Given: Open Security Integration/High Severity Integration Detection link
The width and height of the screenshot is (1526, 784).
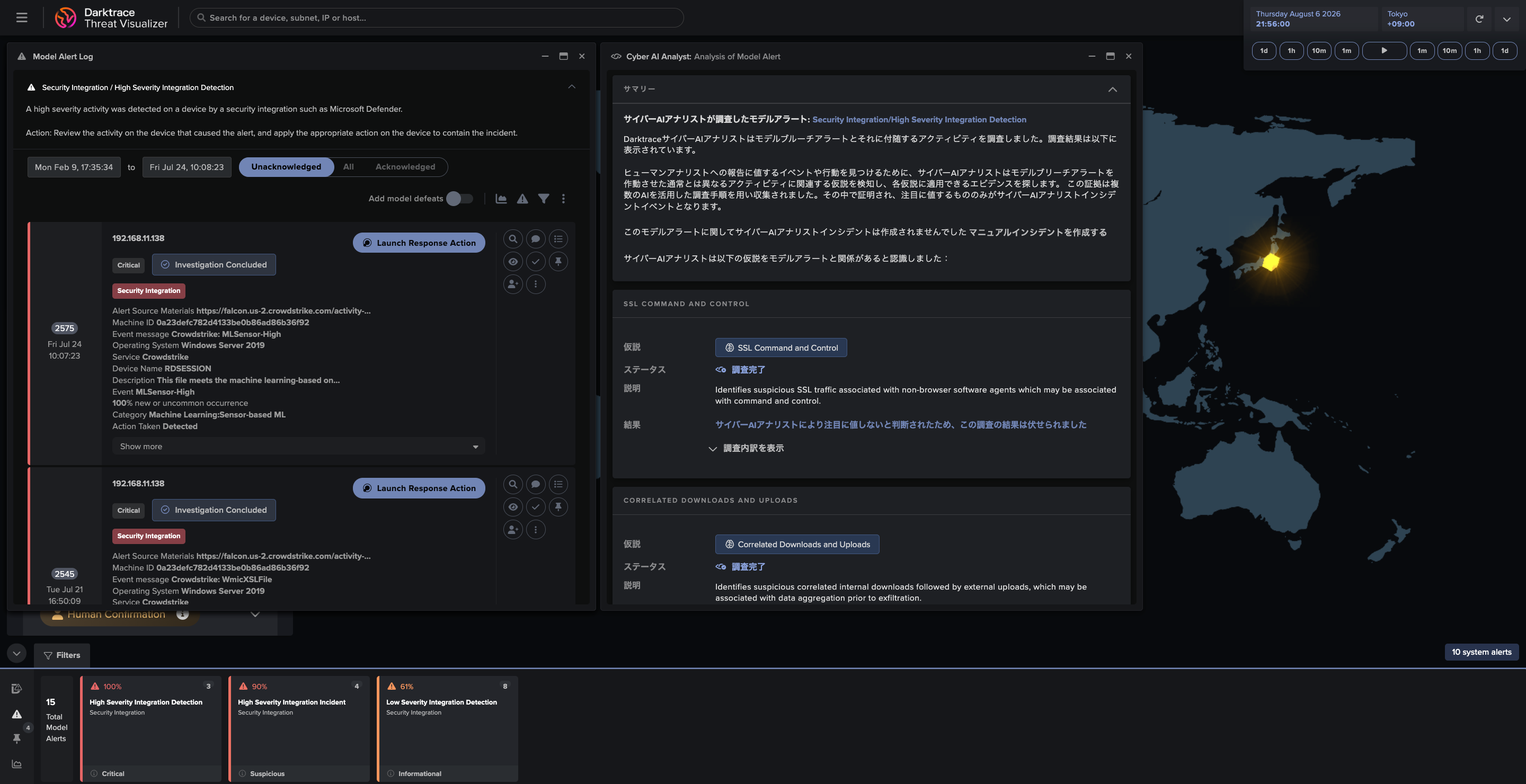Looking at the screenshot, I should coord(919,120).
